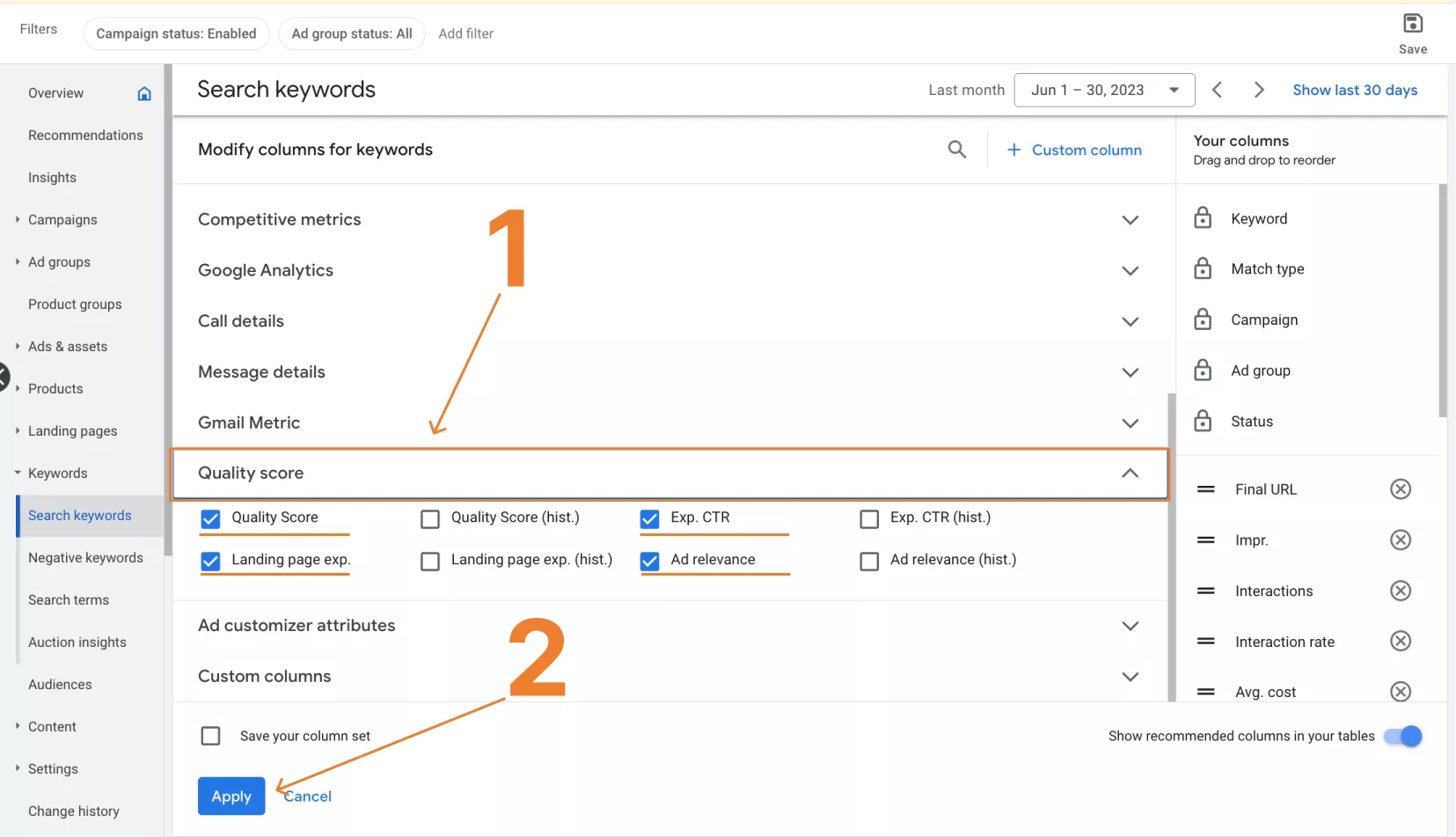Click the Apply button
1456x837 pixels.
coord(231,797)
